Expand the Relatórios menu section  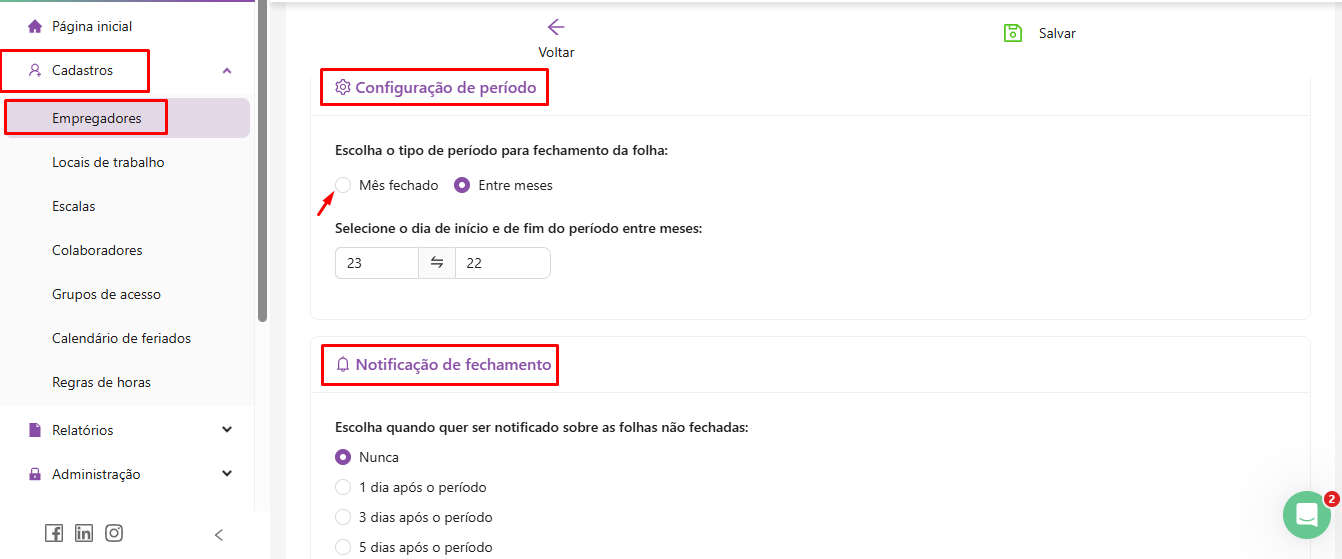tap(227, 430)
